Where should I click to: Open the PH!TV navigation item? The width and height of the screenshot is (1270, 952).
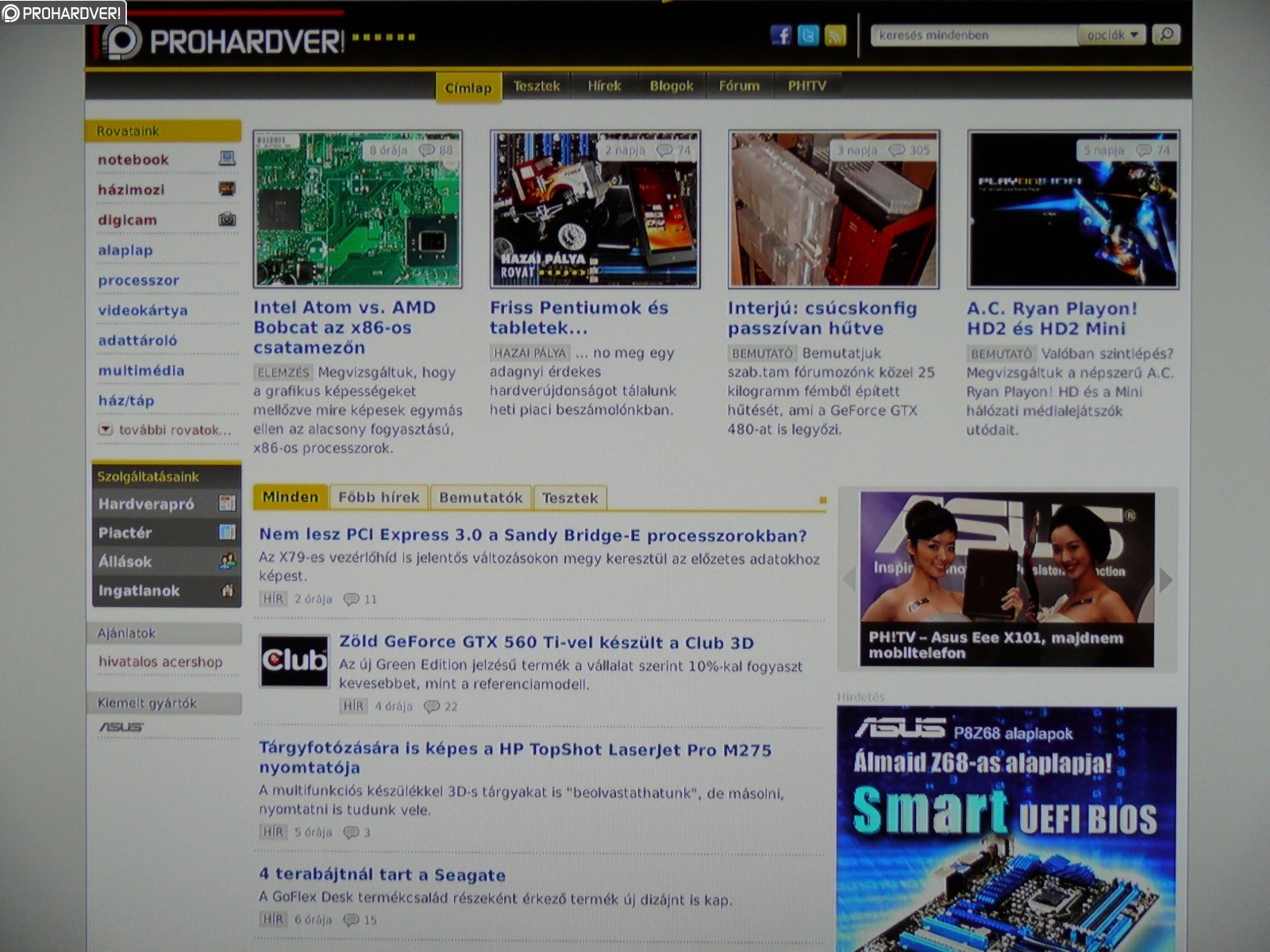point(807,86)
